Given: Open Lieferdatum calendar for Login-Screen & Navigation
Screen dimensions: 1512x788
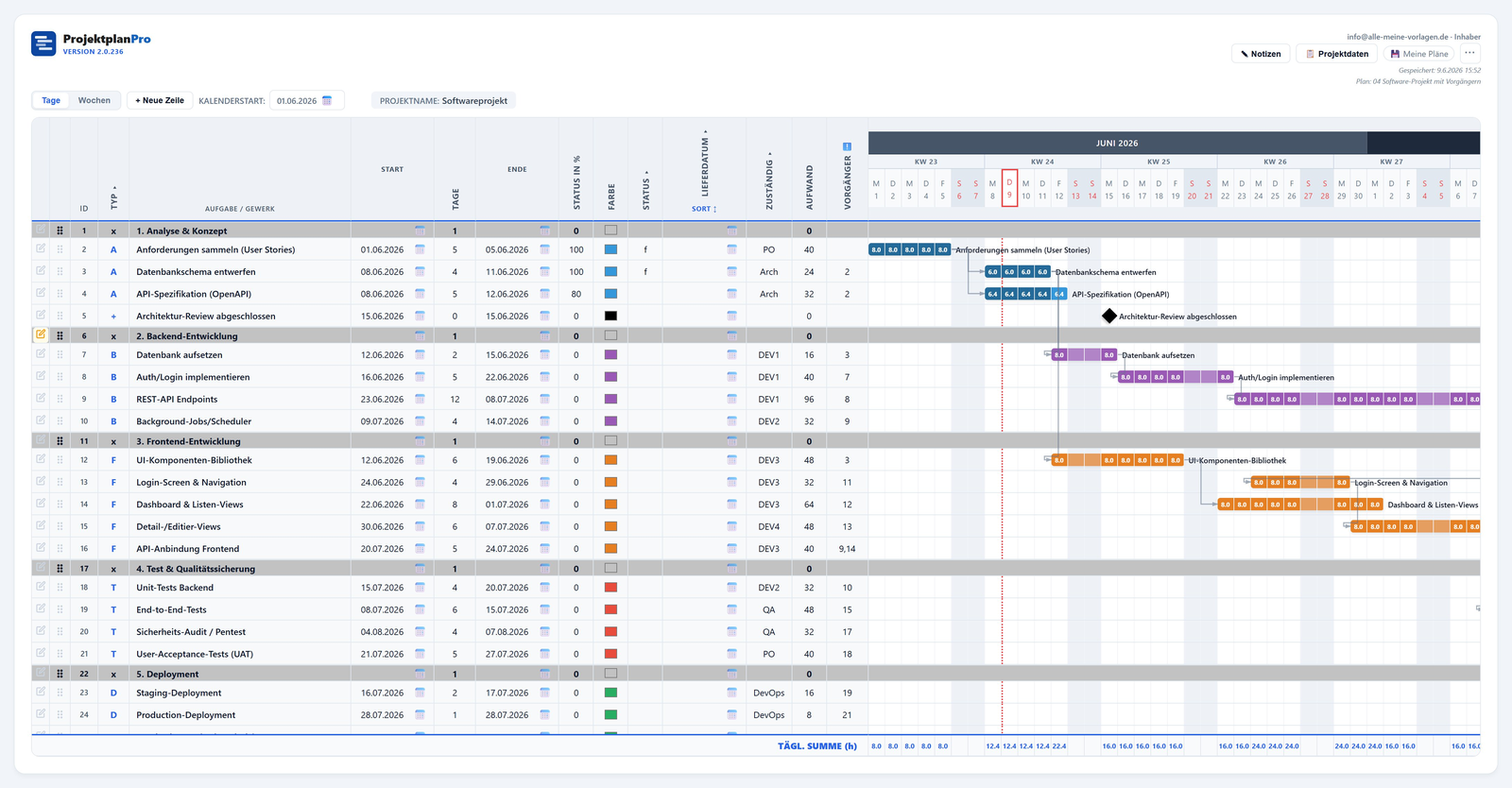Looking at the screenshot, I should [731, 483].
